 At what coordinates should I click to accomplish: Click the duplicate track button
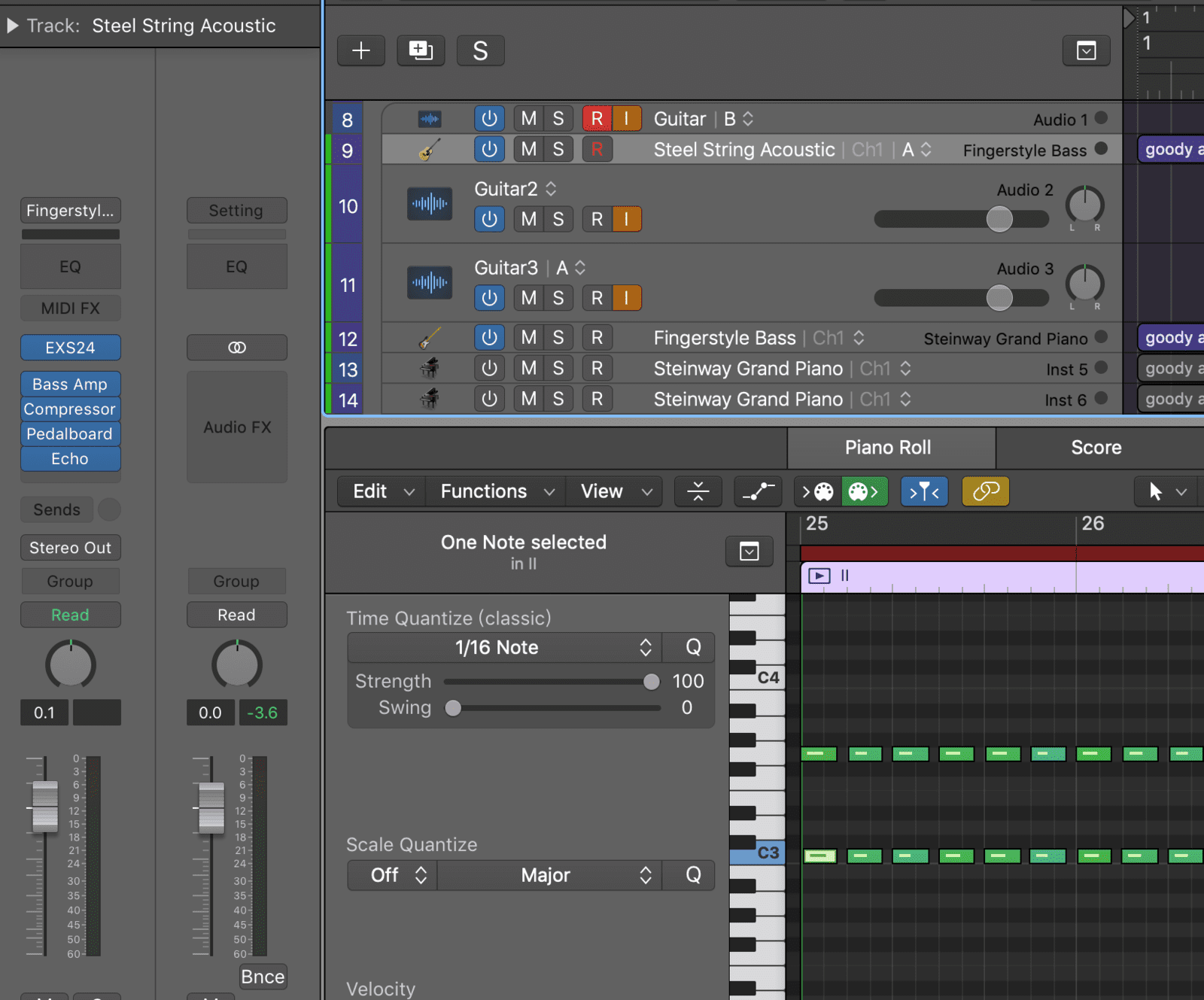click(421, 50)
